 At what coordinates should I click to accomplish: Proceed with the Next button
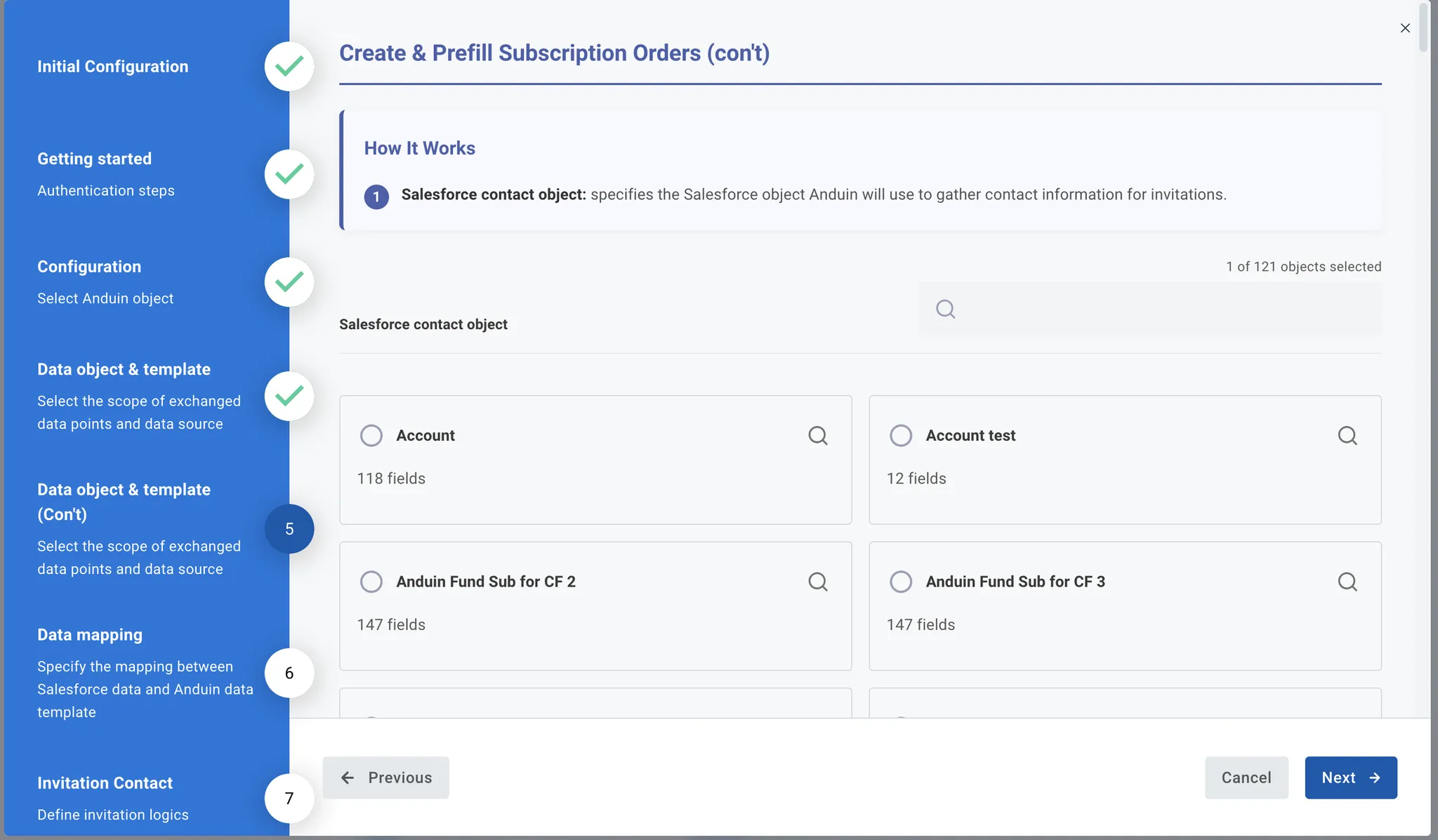(1351, 778)
